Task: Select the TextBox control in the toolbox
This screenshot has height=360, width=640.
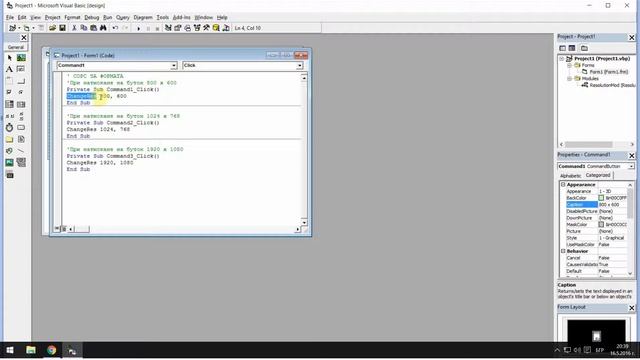Action: (x=21, y=69)
